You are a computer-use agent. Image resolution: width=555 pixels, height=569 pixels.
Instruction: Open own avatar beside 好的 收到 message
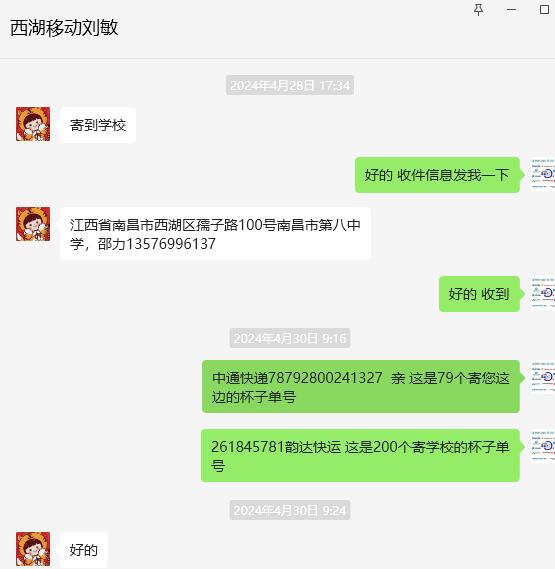[x=543, y=293]
